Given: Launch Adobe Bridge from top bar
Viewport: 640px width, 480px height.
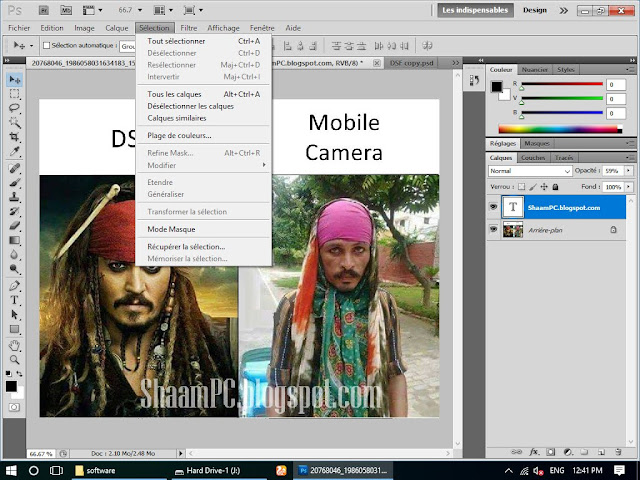Looking at the screenshot, I should tap(44, 10).
